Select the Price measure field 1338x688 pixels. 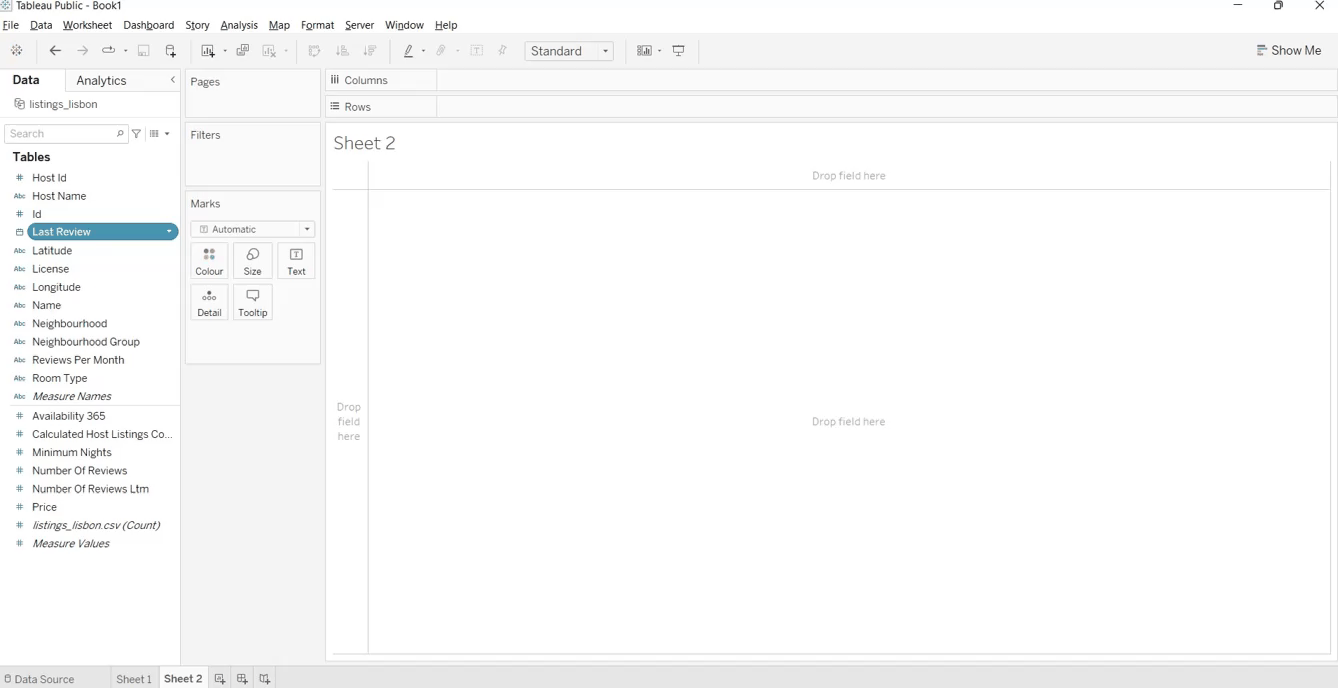pos(45,507)
